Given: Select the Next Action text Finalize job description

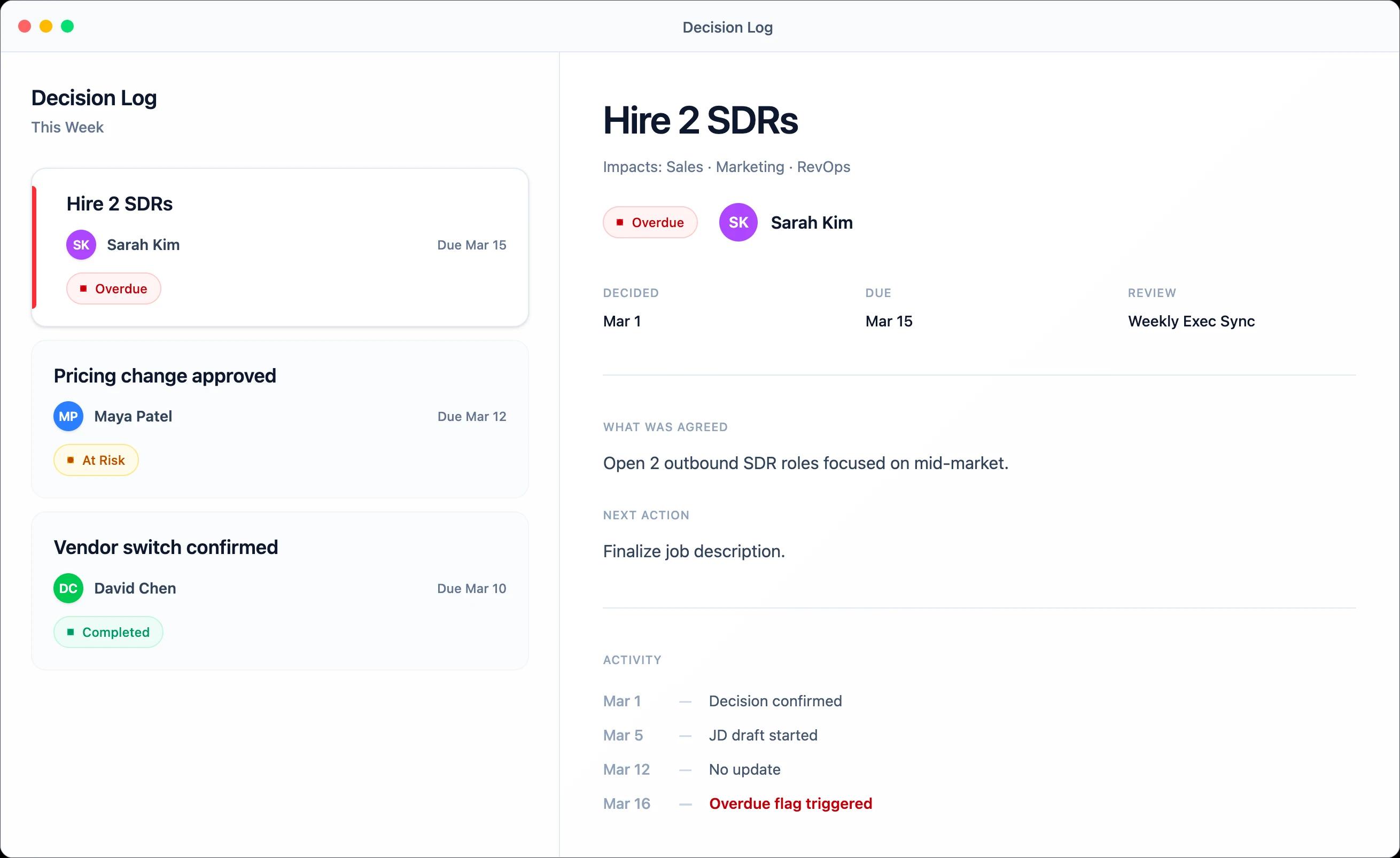Looking at the screenshot, I should (694, 551).
